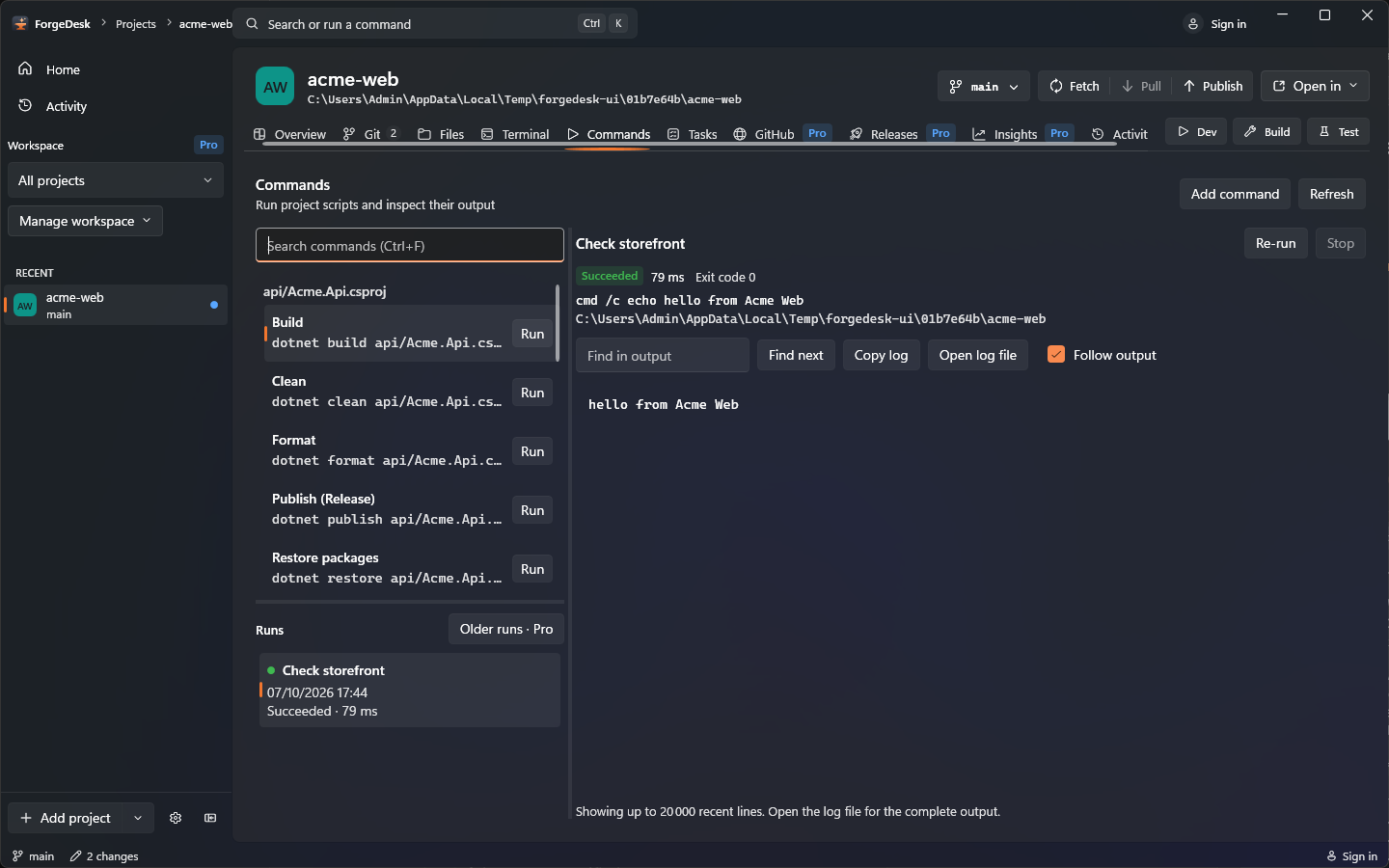The width and height of the screenshot is (1389, 868).
Task: Switch to the Files tab
Action: pos(441,134)
